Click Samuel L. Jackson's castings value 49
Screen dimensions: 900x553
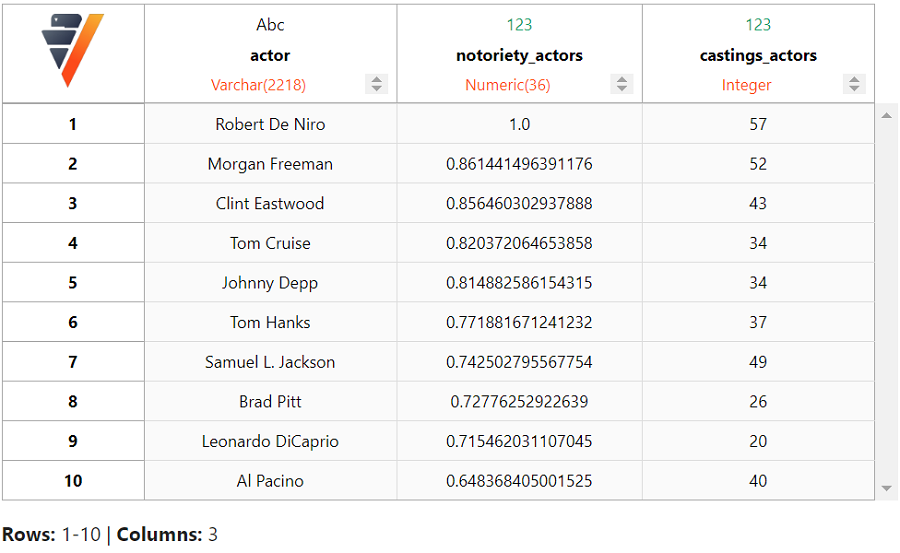pyautogui.click(x=758, y=362)
